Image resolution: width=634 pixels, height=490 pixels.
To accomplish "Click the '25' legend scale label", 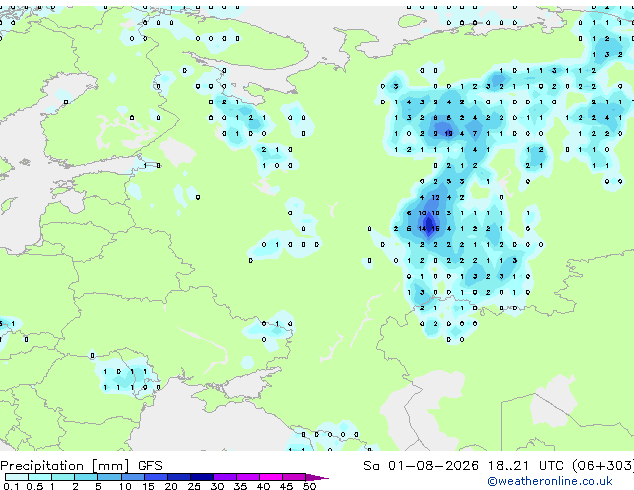I will point(194,486).
